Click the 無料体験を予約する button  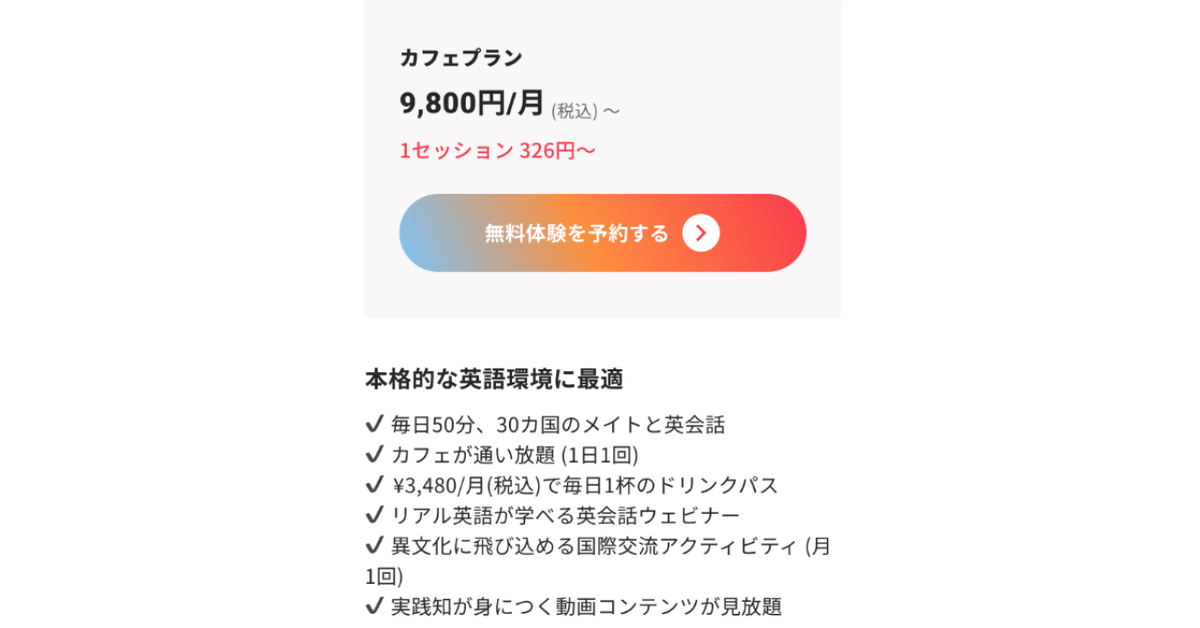click(x=602, y=233)
